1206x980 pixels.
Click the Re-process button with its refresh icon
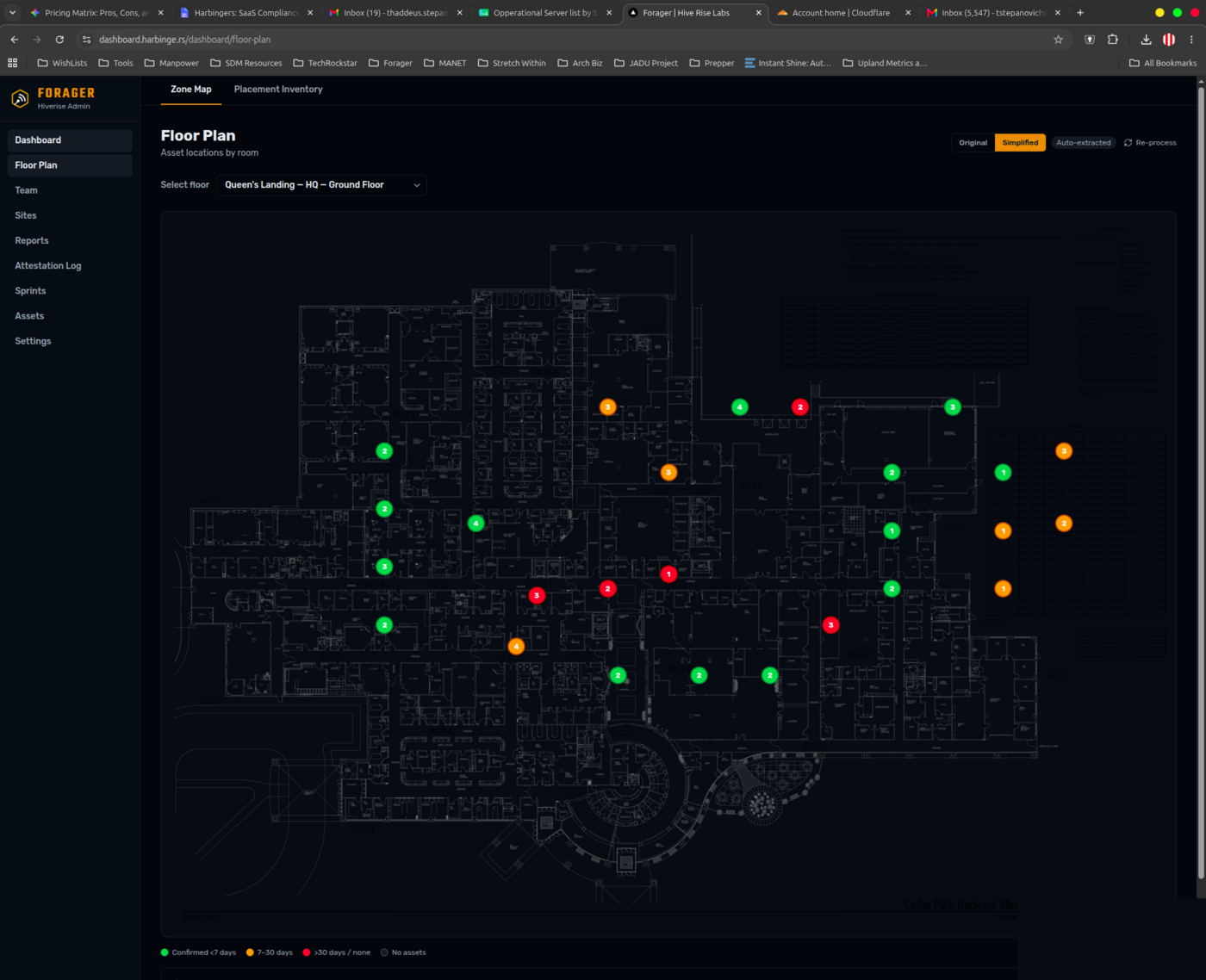tap(1150, 143)
